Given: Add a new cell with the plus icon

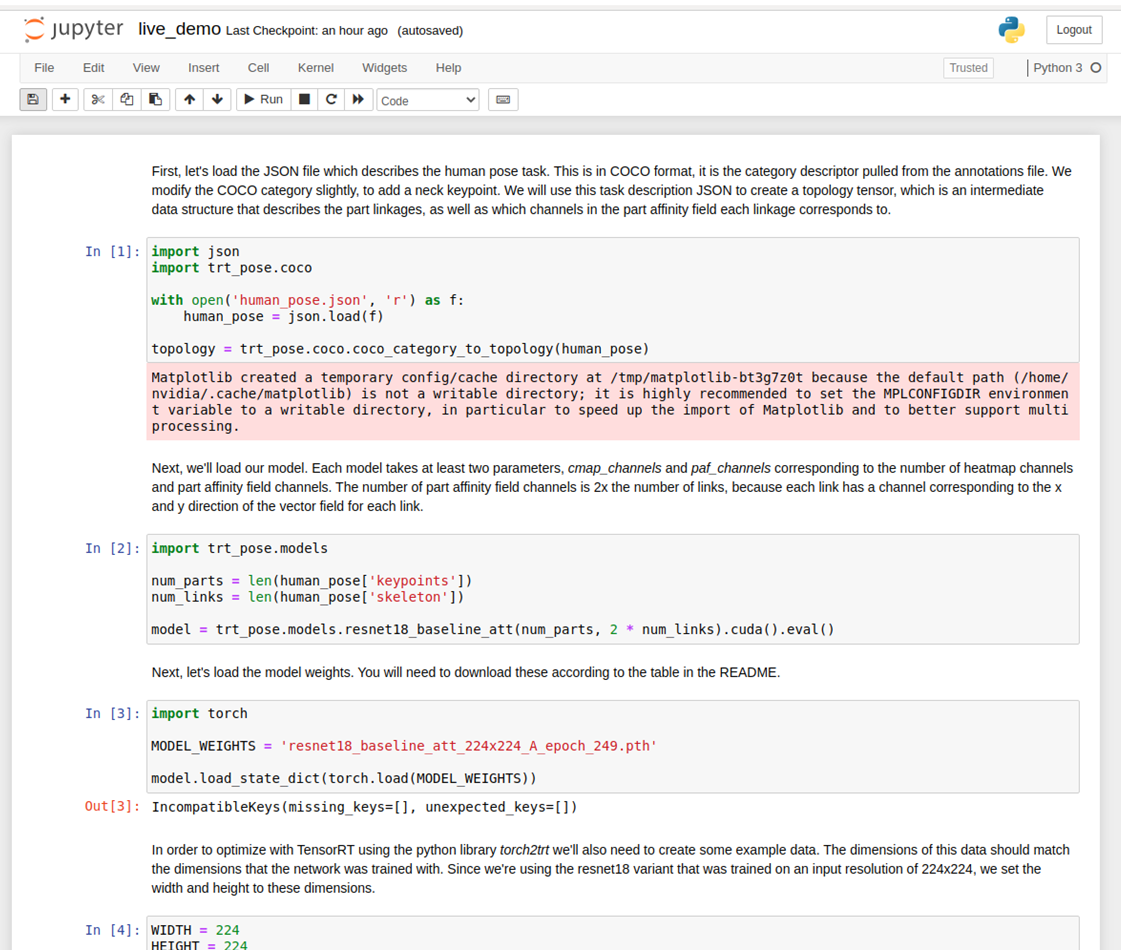Looking at the screenshot, I should (x=64, y=99).
